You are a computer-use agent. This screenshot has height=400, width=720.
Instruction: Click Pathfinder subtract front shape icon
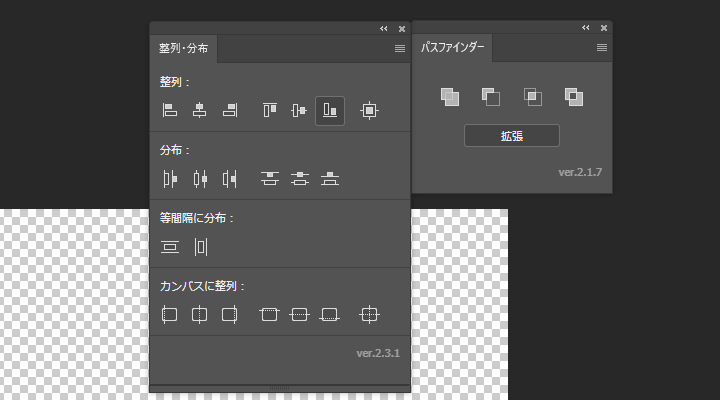pyautogui.click(x=491, y=96)
